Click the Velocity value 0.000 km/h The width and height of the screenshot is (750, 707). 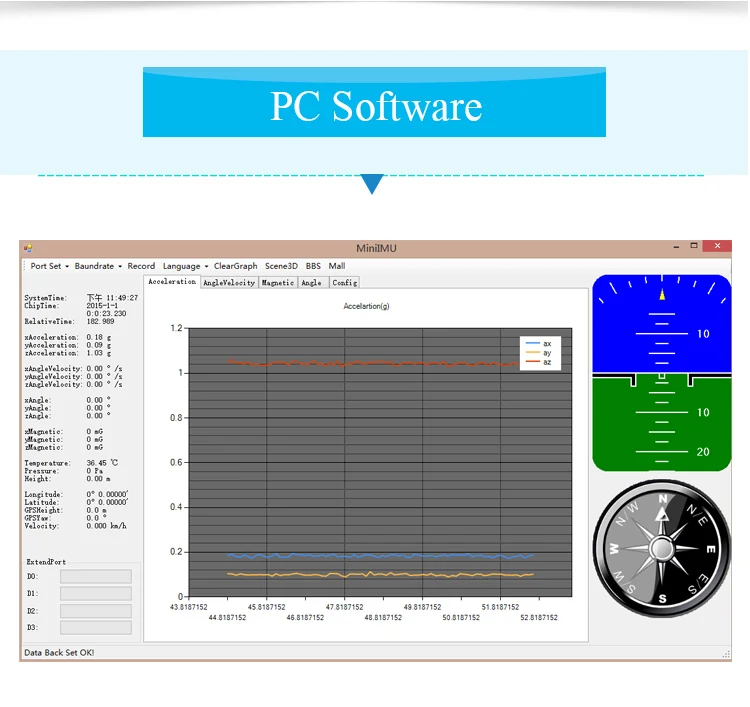pyautogui.click(x=106, y=526)
